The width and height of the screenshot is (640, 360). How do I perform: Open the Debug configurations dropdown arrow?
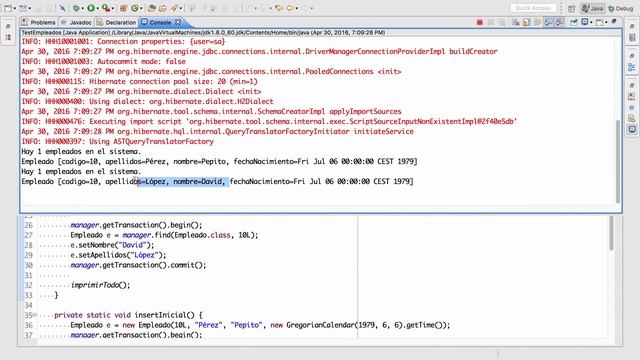(x=82, y=8)
